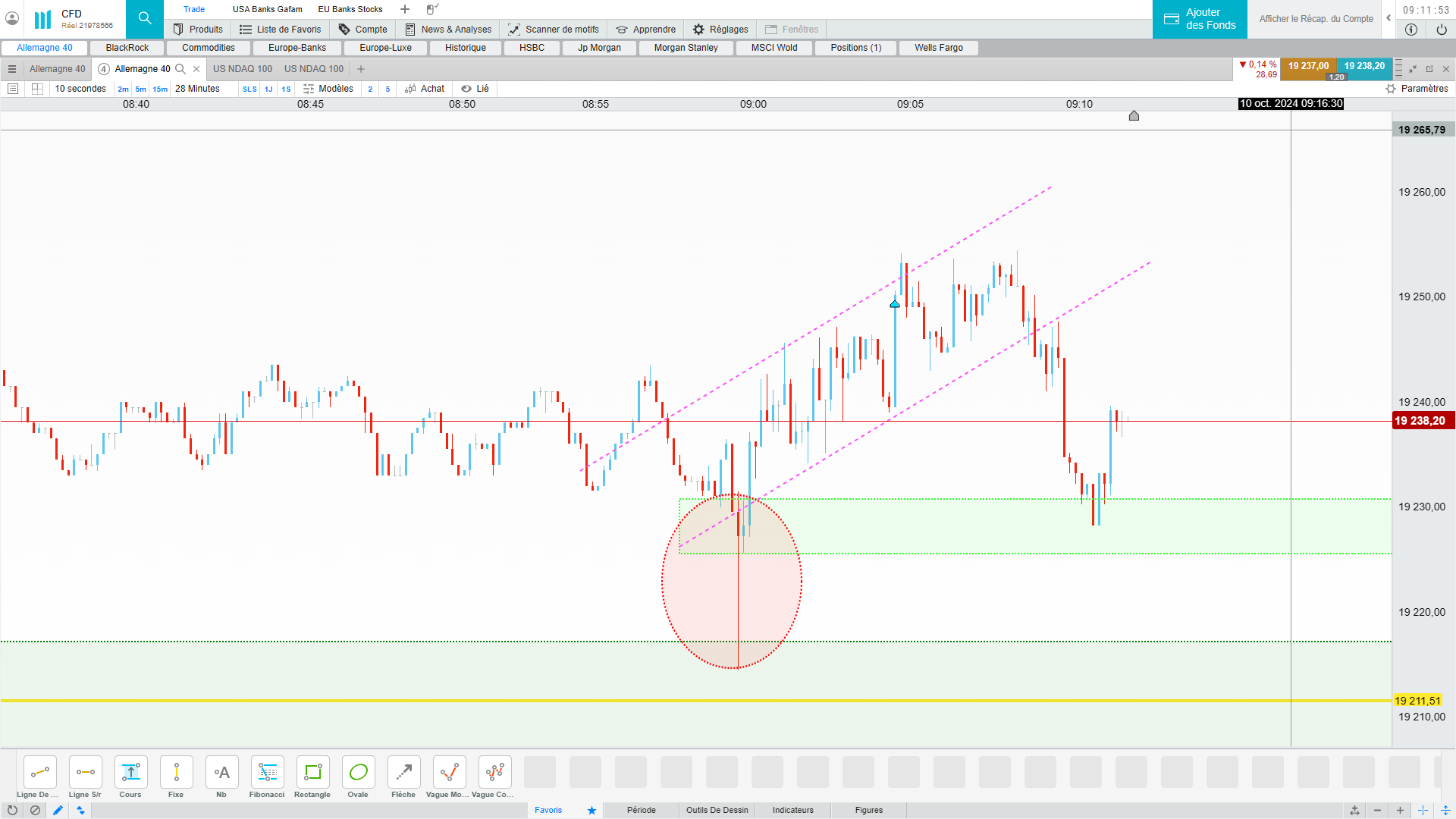Viewport: 1456px width, 819px height.
Task: Toggle the chart grid layout icon
Action: 37,89
